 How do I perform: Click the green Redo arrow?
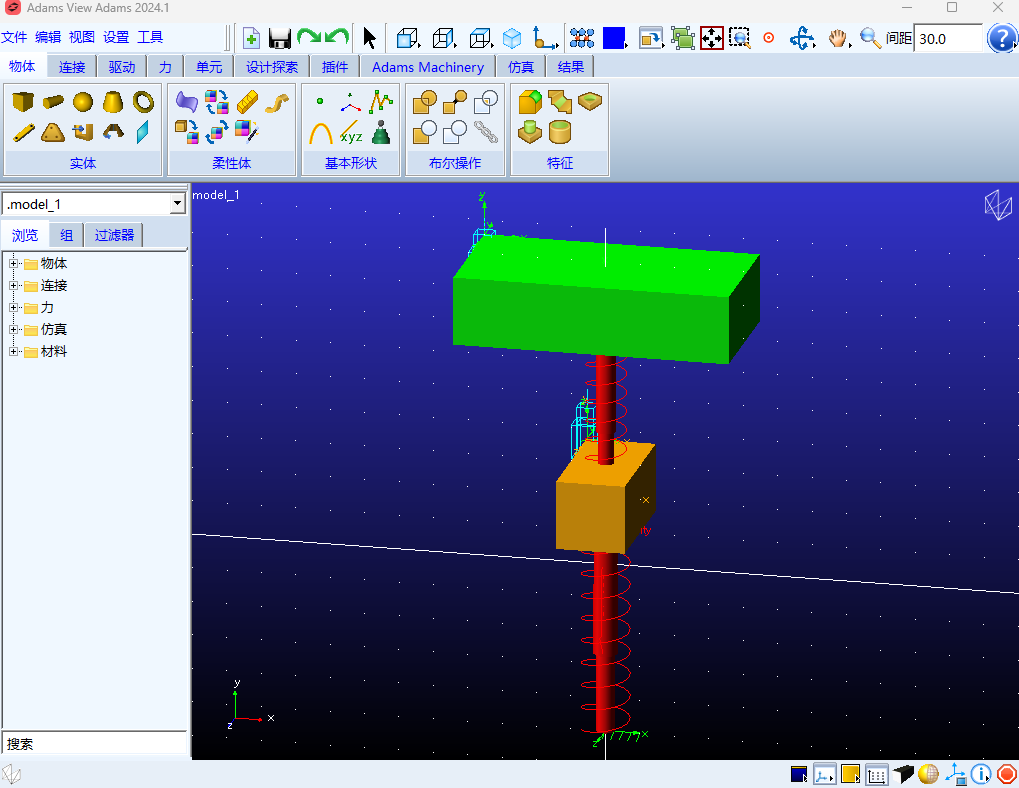pos(309,37)
